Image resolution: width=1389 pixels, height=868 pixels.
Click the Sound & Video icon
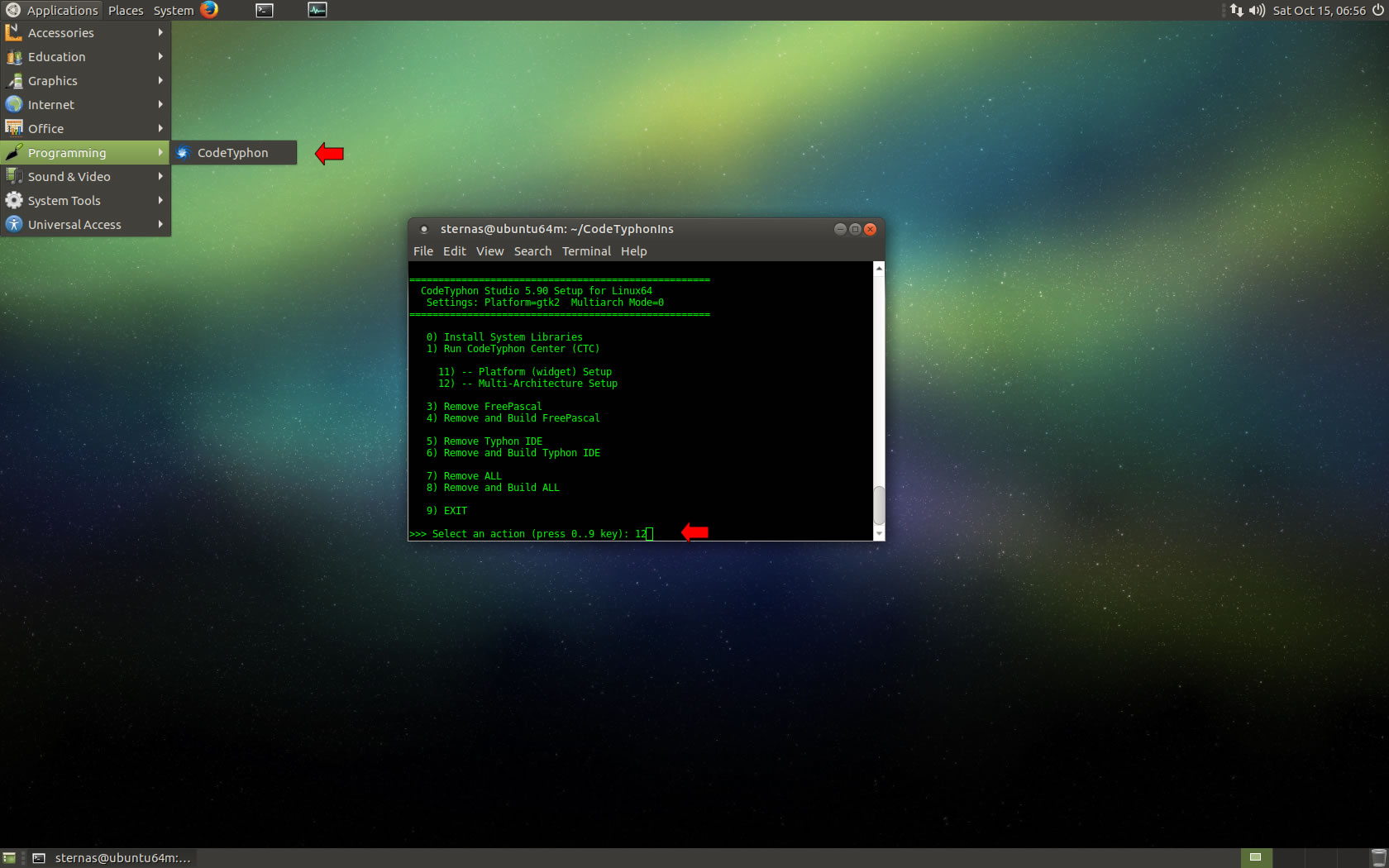coord(14,176)
